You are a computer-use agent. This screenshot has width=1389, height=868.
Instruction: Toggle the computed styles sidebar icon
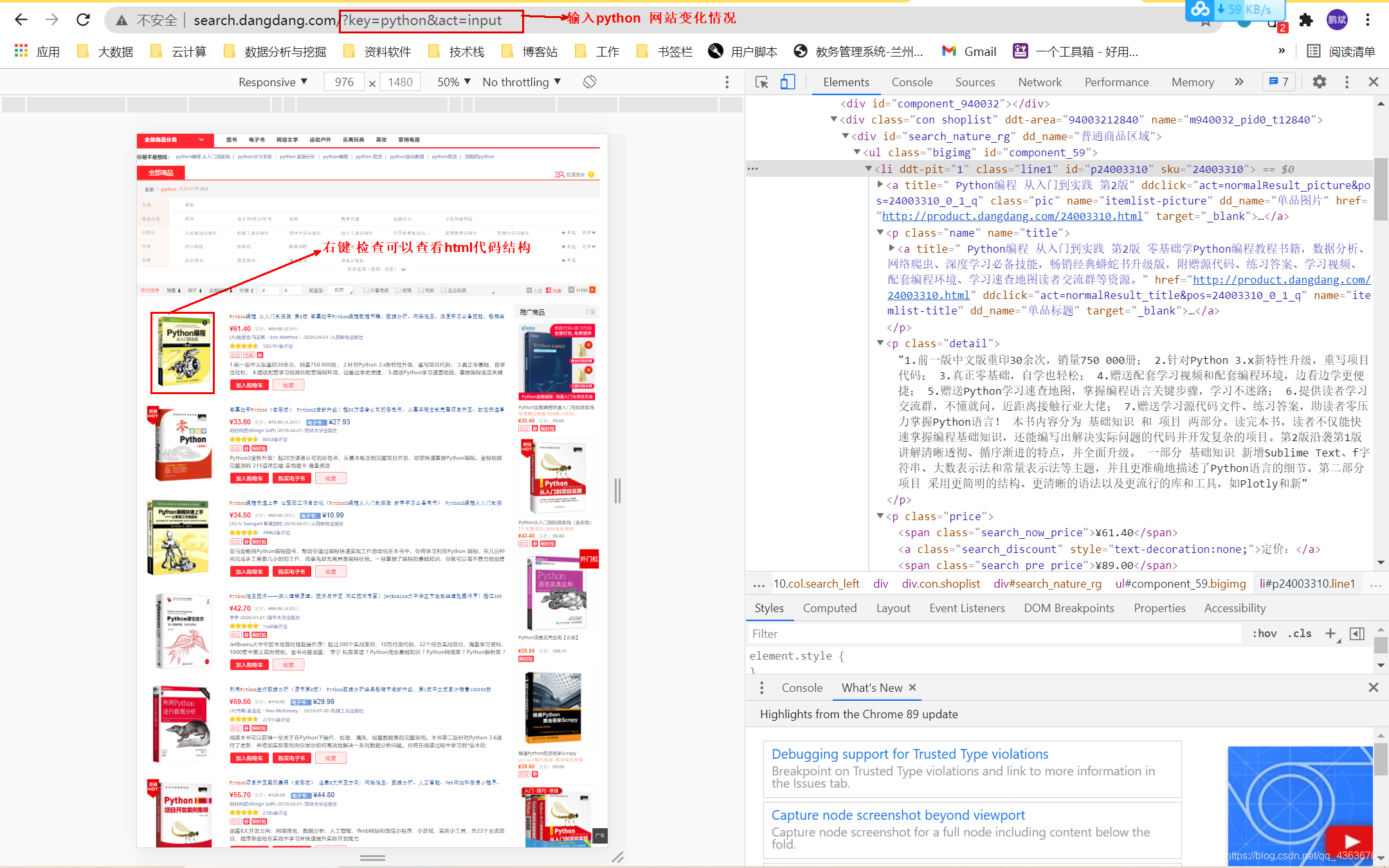coord(1357,633)
